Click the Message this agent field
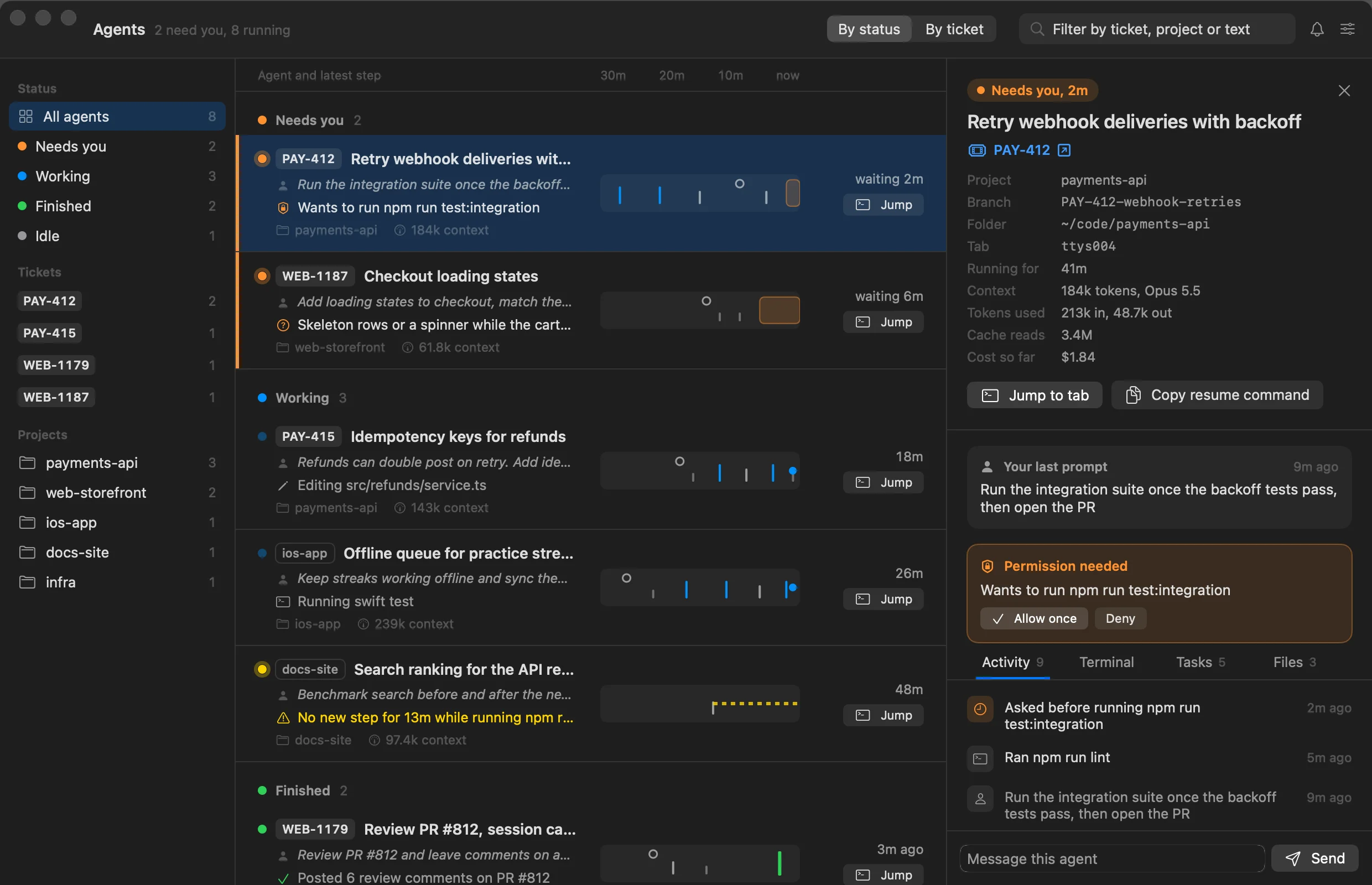This screenshot has width=1372, height=885. click(1111, 858)
